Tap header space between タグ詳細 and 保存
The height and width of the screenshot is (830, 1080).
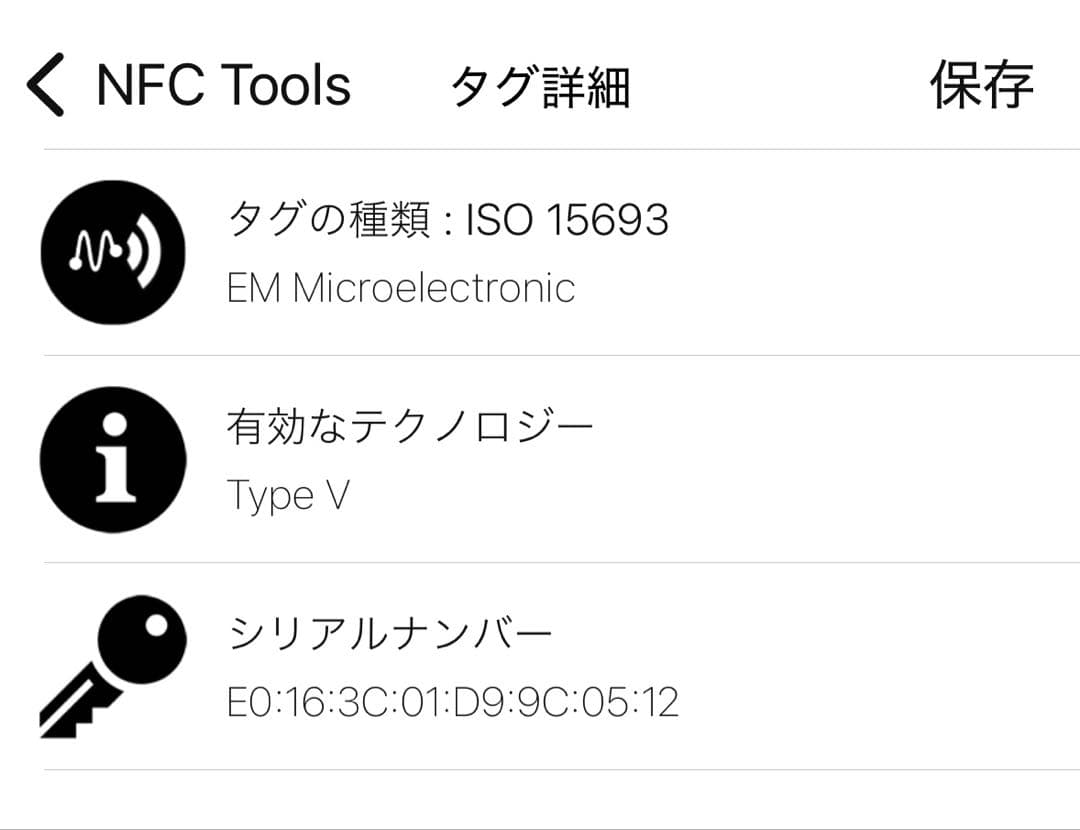pos(780,85)
